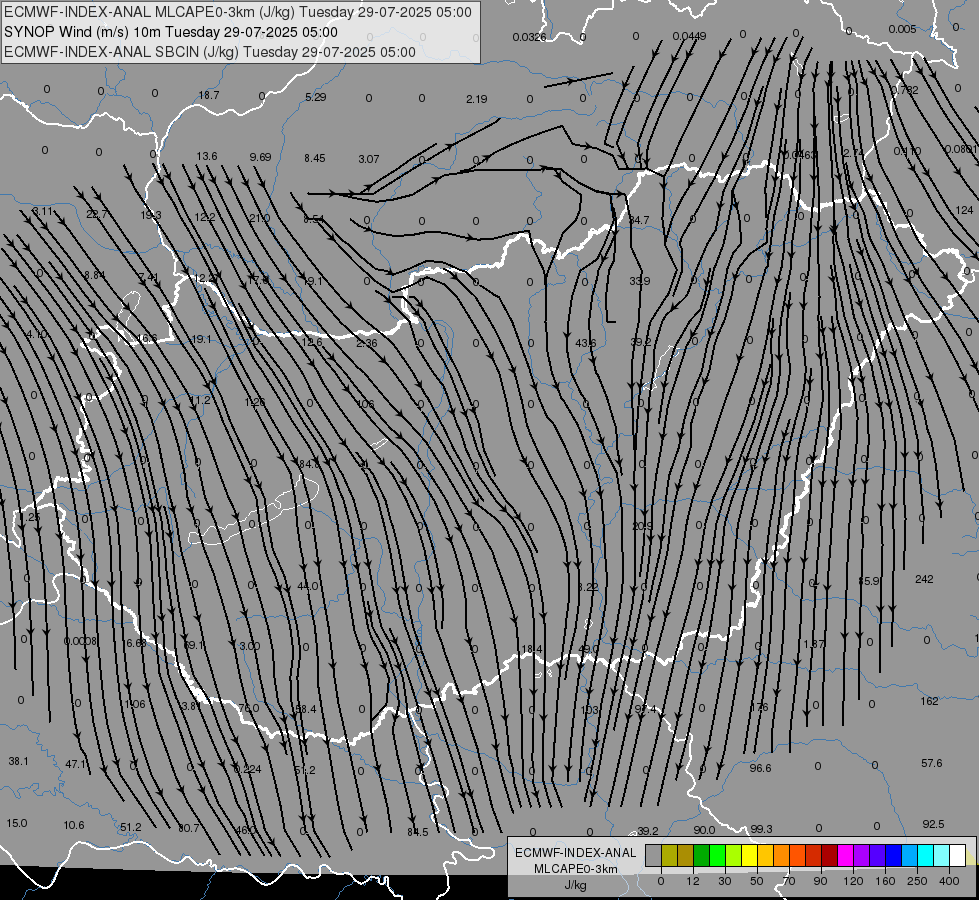Click the 50 tick label on legend
The height and width of the screenshot is (900, 979).
click(x=757, y=881)
